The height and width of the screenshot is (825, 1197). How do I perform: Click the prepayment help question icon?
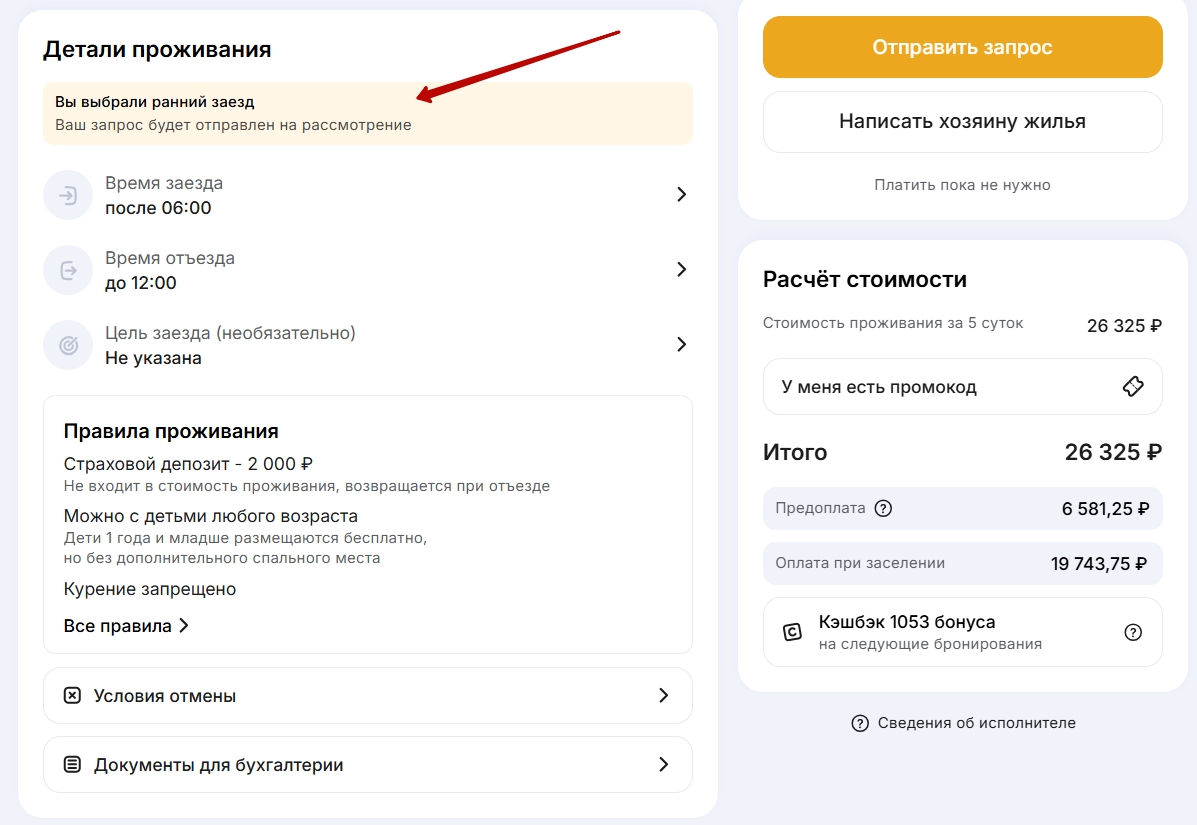tap(883, 508)
